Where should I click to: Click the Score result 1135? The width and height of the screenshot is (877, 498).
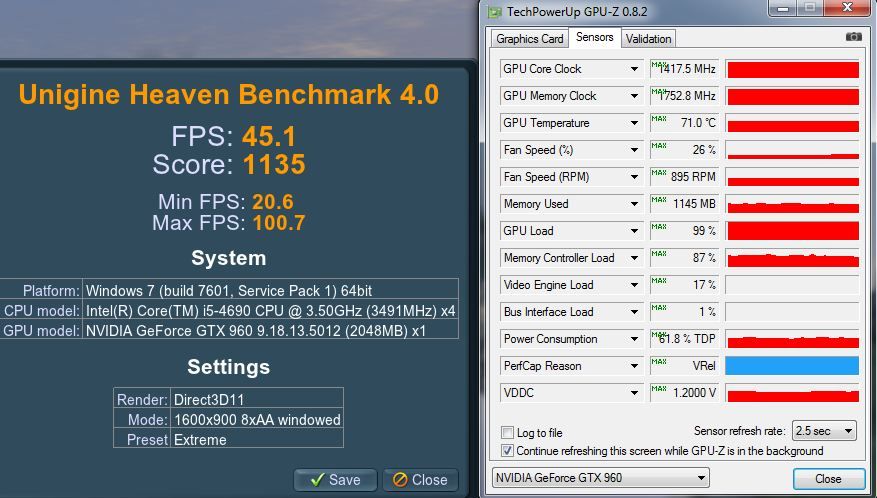pyautogui.click(x=274, y=165)
